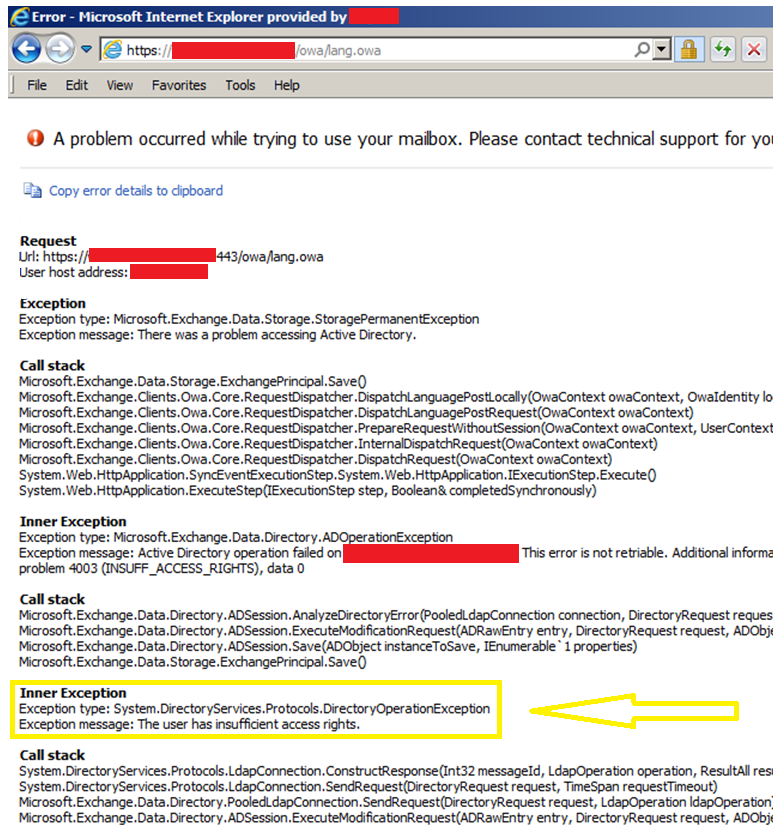Image resolution: width=773 pixels, height=835 pixels.
Task: Click the search magnifier in address bar
Action: (643, 50)
